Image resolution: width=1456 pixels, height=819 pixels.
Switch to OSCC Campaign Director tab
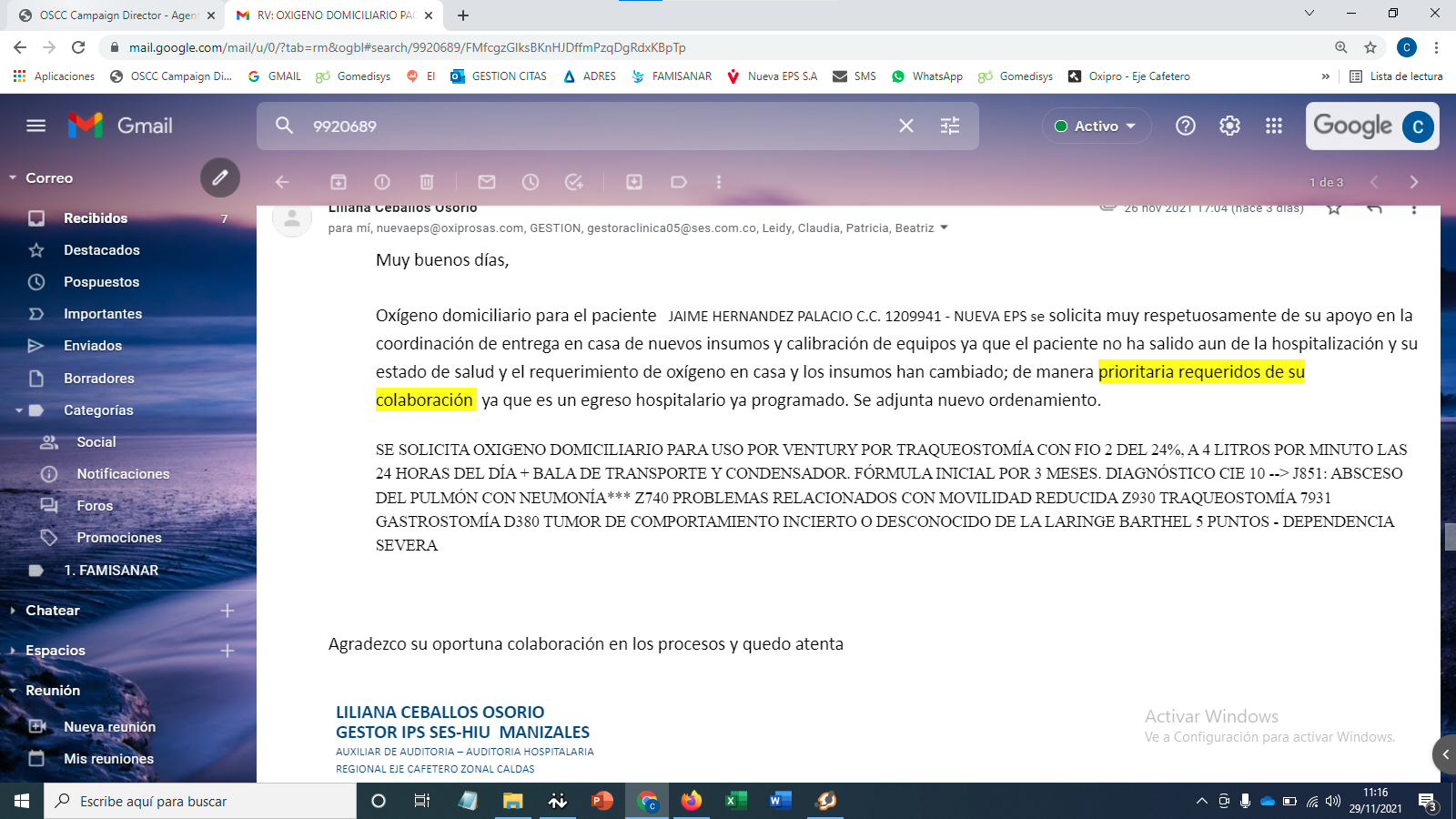point(116,15)
